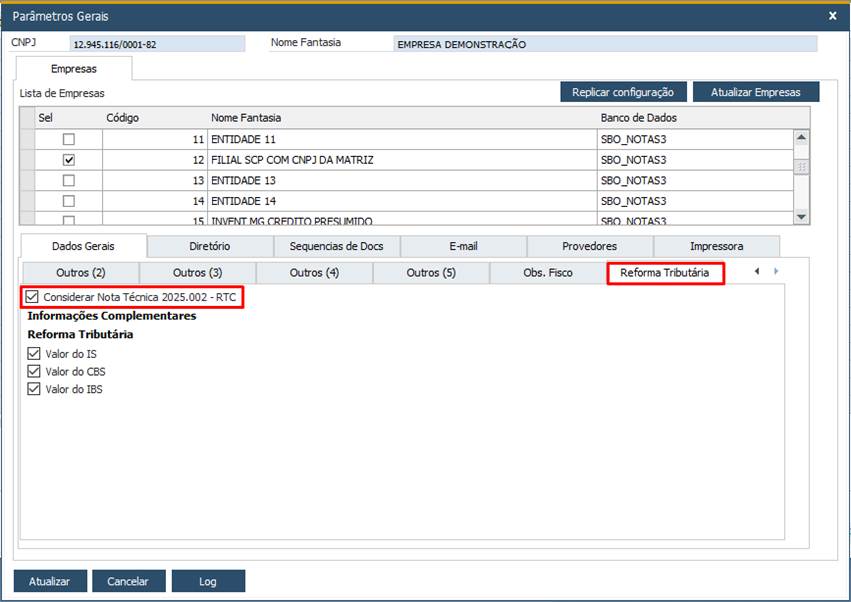Open the Obs. Fisco tab
This screenshot has height=602, width=851.
[548, 273]
